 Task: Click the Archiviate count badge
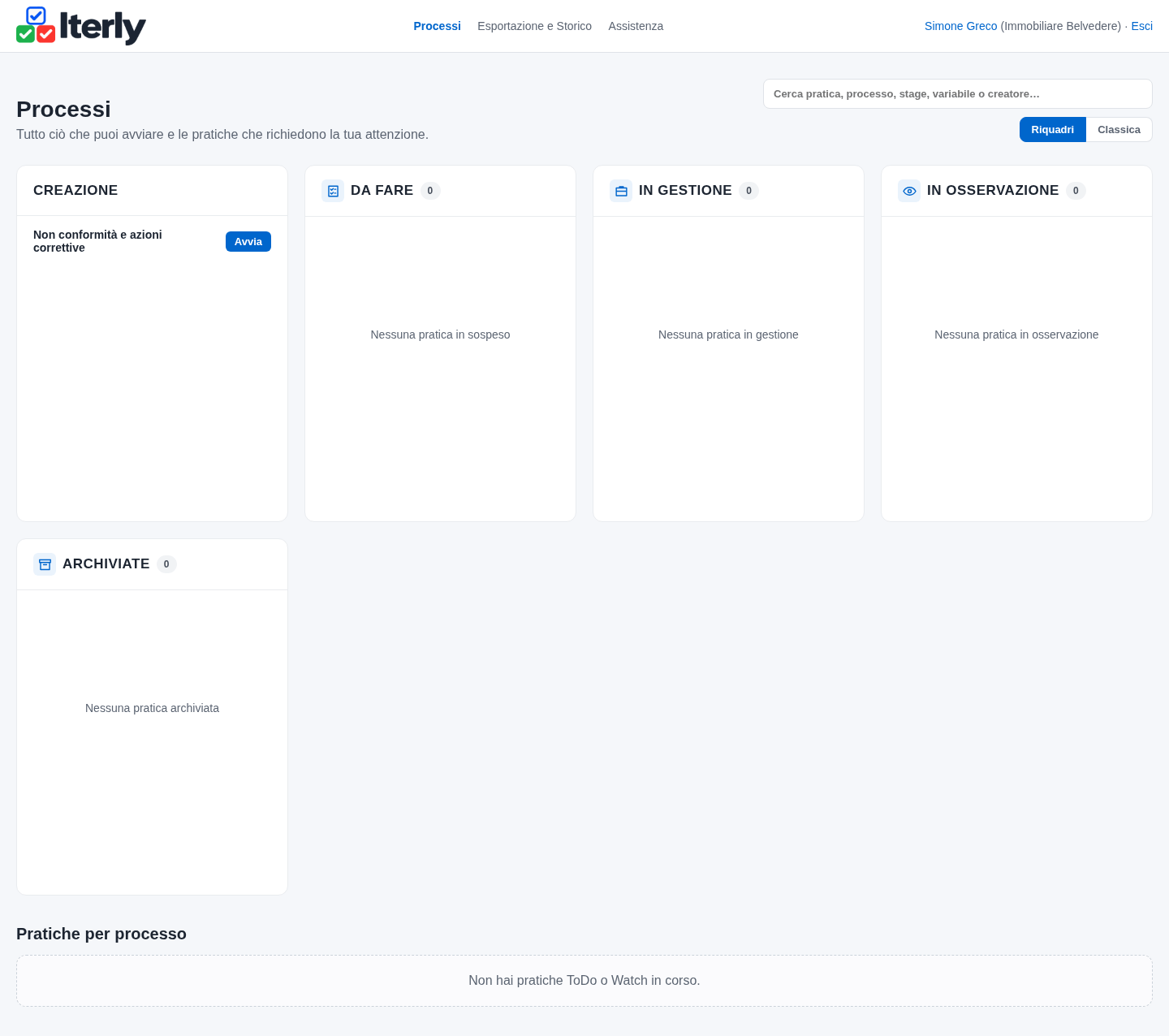point(166,564)
